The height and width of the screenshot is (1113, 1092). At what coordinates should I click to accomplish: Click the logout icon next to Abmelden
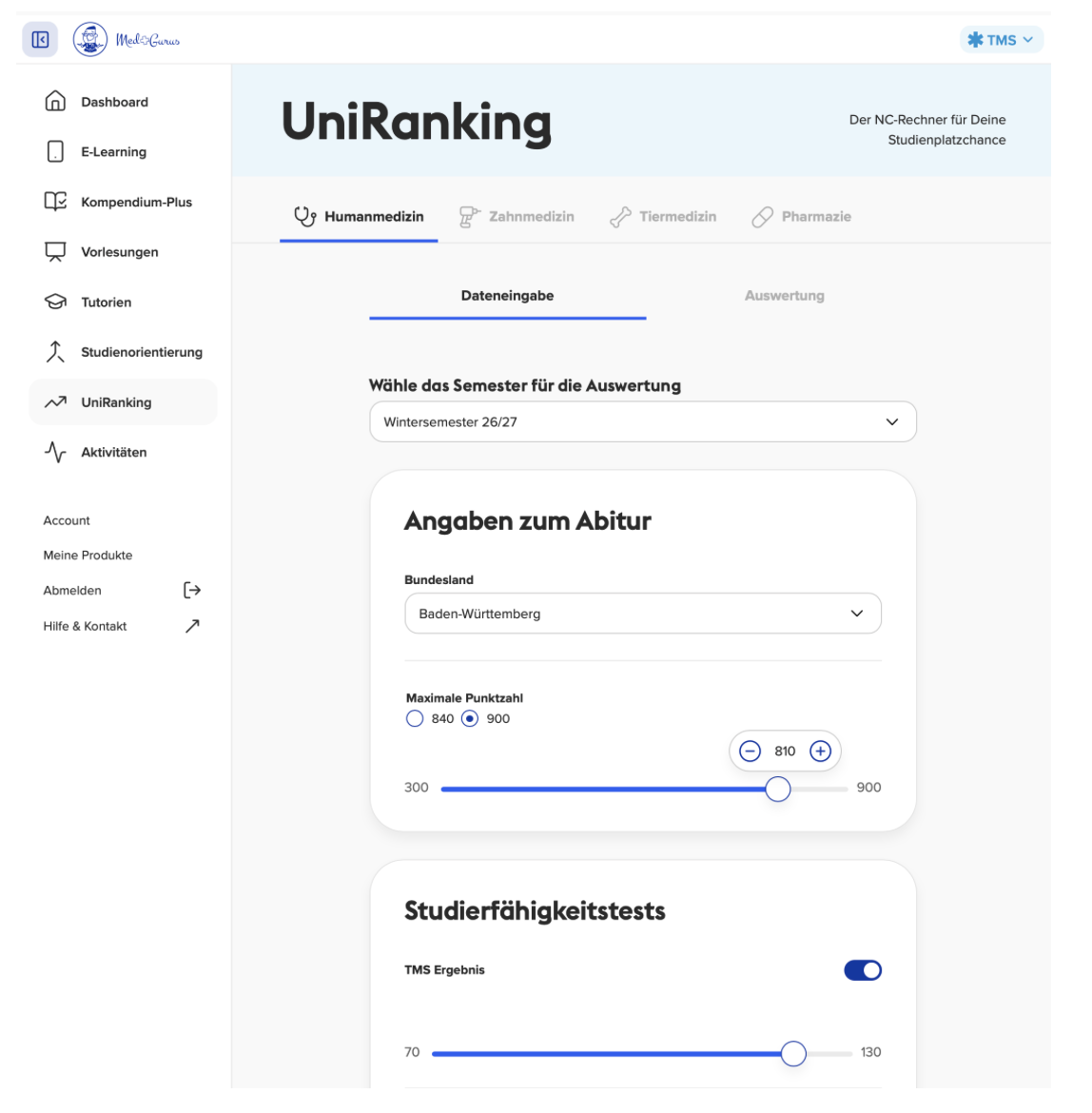tap(192, 591)
